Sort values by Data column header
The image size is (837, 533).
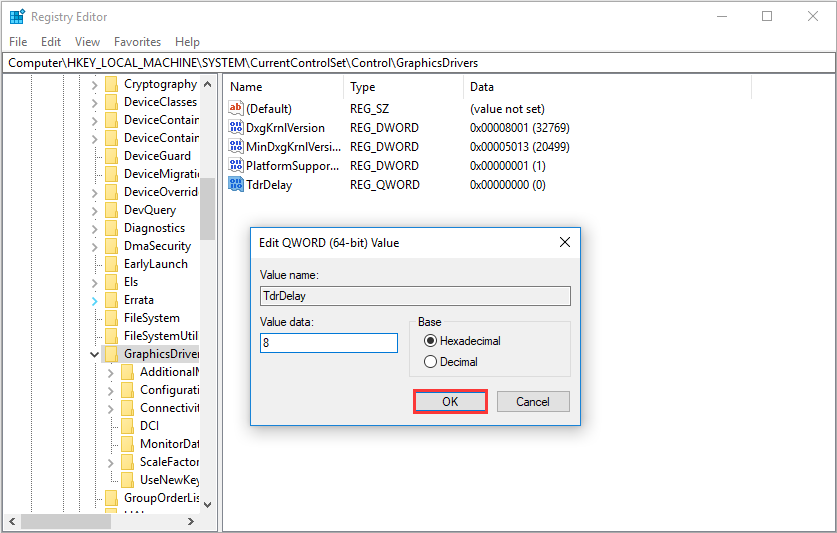(x=607, y=87)
